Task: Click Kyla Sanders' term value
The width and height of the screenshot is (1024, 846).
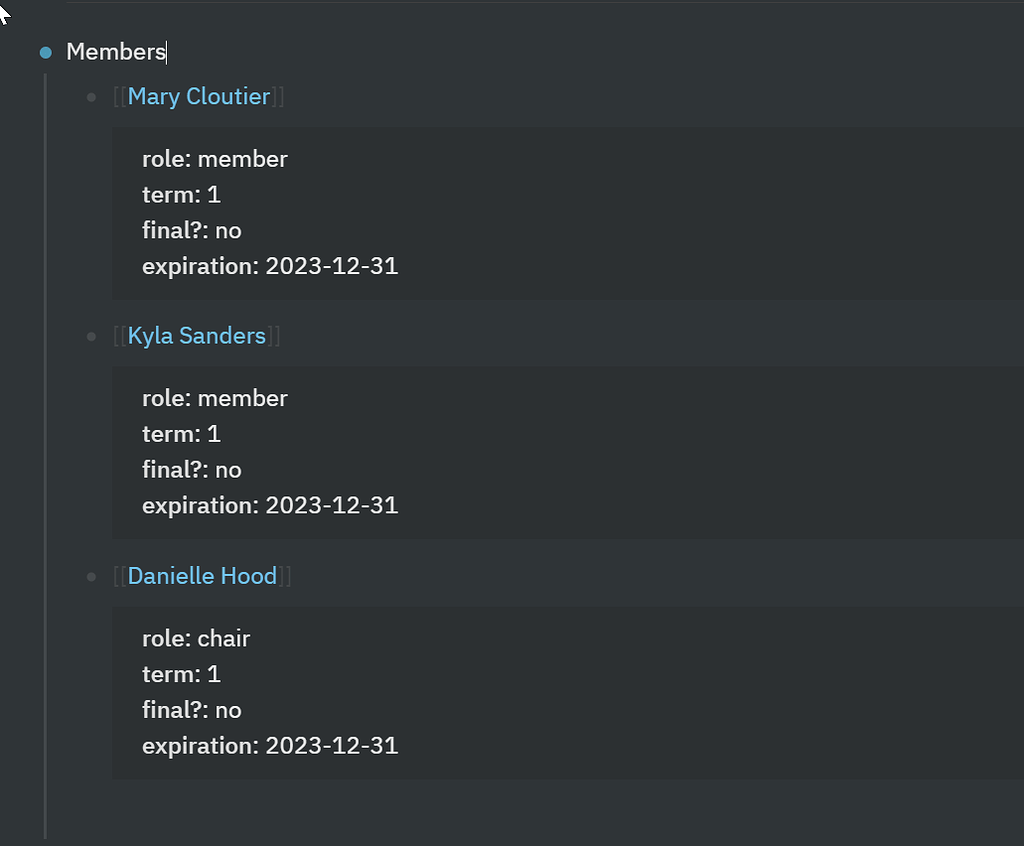Action: [215, 434]
